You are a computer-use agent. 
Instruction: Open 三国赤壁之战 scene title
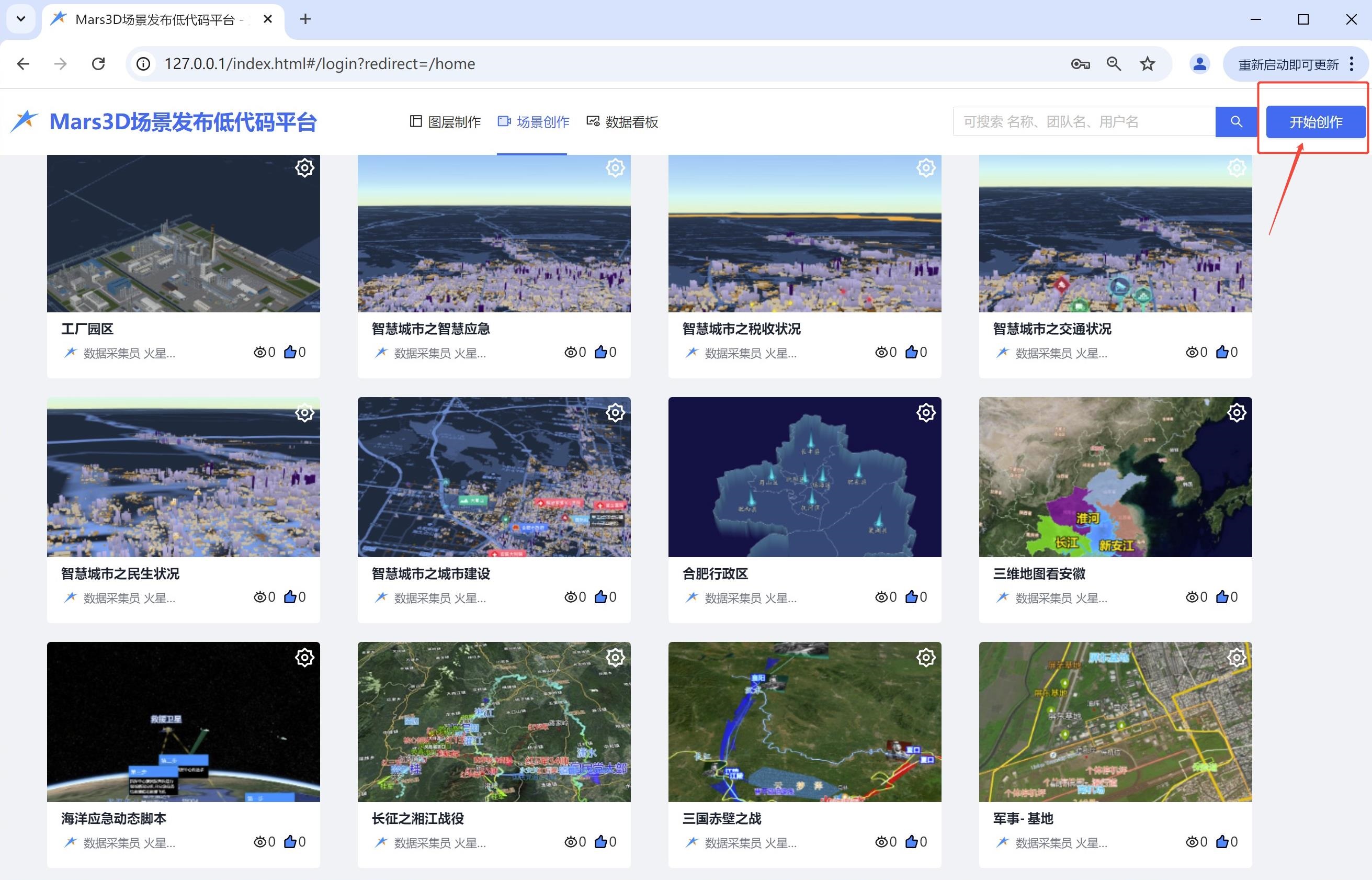(722, 819)
